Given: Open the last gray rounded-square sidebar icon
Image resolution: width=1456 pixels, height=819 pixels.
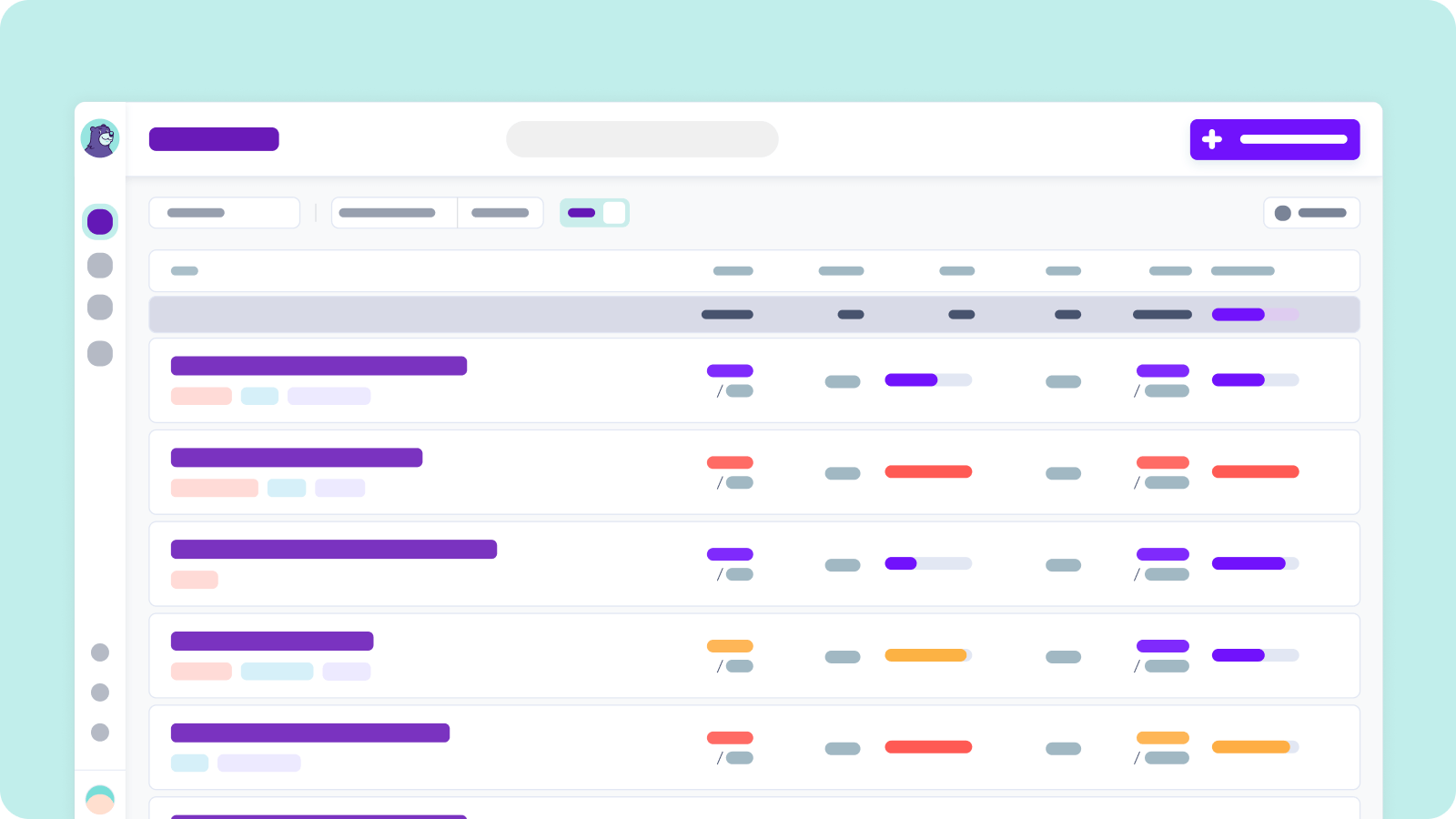Looking at the screenshot, I should coord(100,353).
